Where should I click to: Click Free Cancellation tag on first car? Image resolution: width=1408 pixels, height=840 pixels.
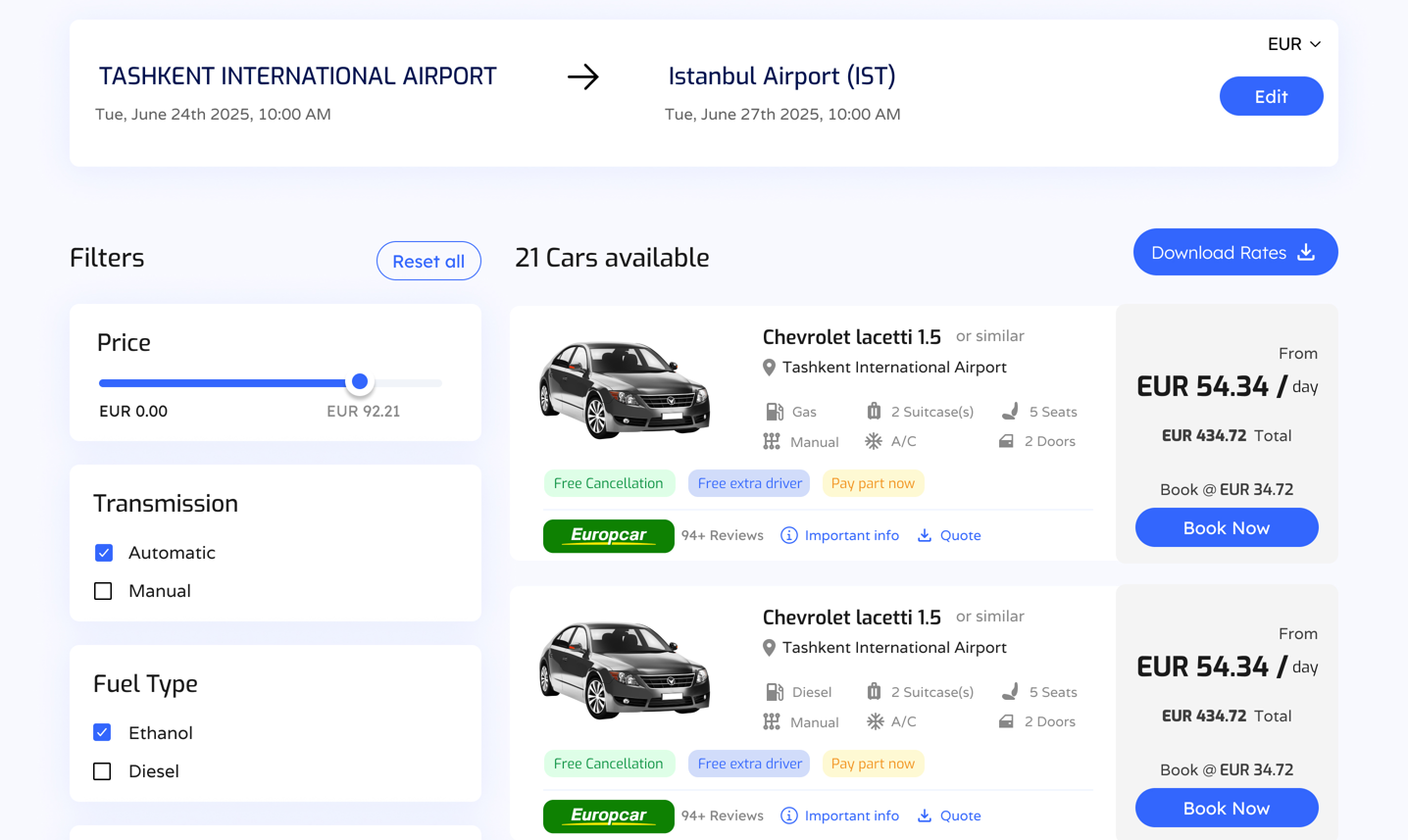608,483
